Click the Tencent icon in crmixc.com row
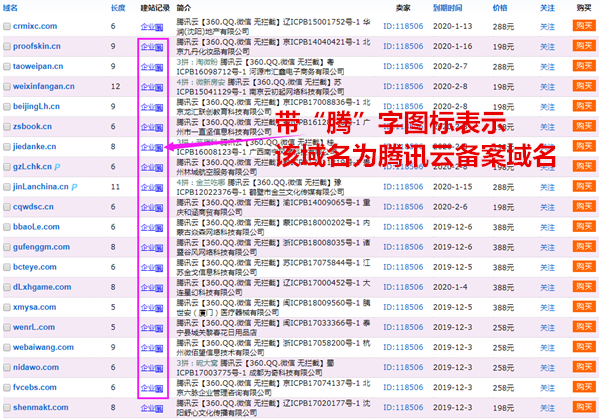Screen dimensions: 600x419 159,27
